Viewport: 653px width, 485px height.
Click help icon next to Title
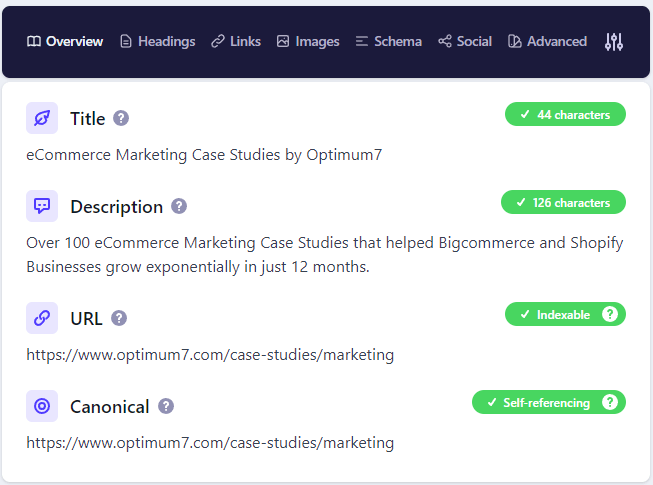(121, 118)
